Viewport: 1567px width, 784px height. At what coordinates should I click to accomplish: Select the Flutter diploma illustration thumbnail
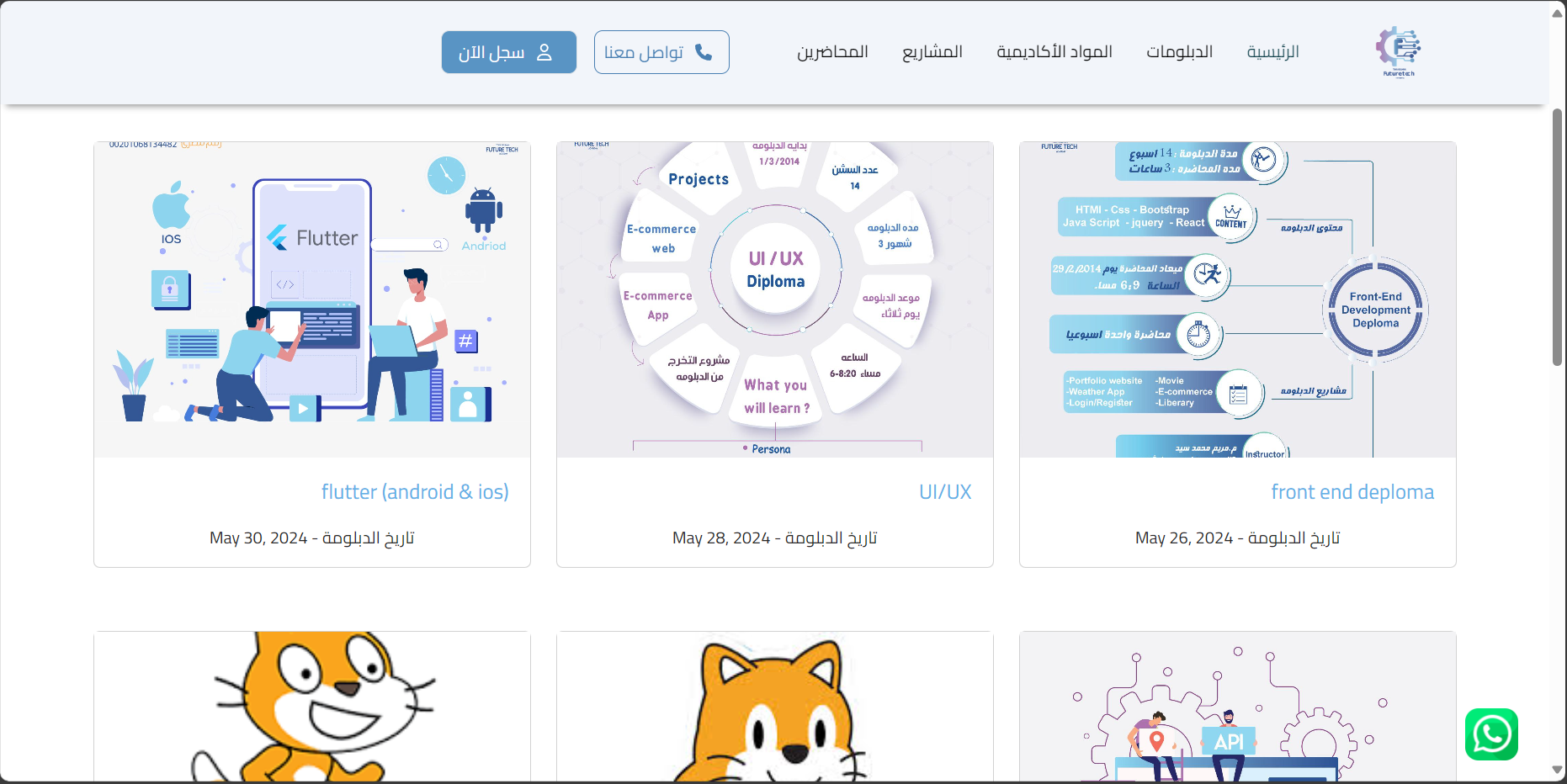coord(312,299)
